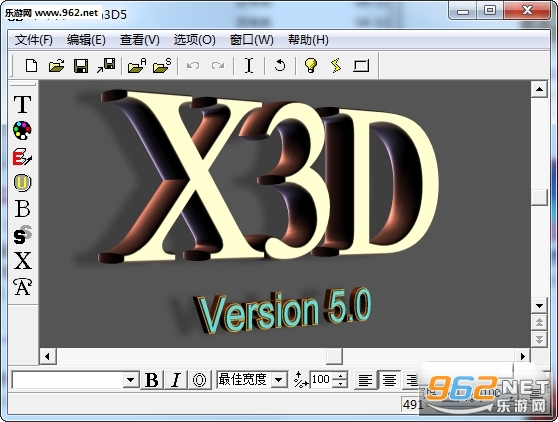
Task: Maximize the window
Action: click(490, 10)
